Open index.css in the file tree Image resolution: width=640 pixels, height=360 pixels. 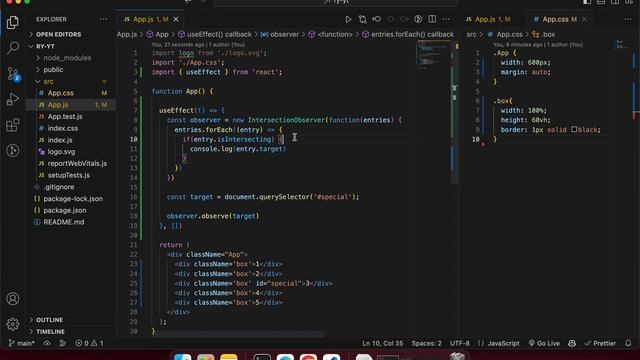[x=62, y=128]
